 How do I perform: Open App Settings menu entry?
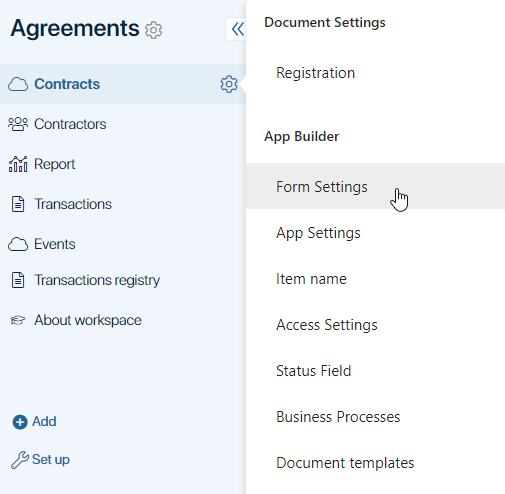click(x=375, y=232)
